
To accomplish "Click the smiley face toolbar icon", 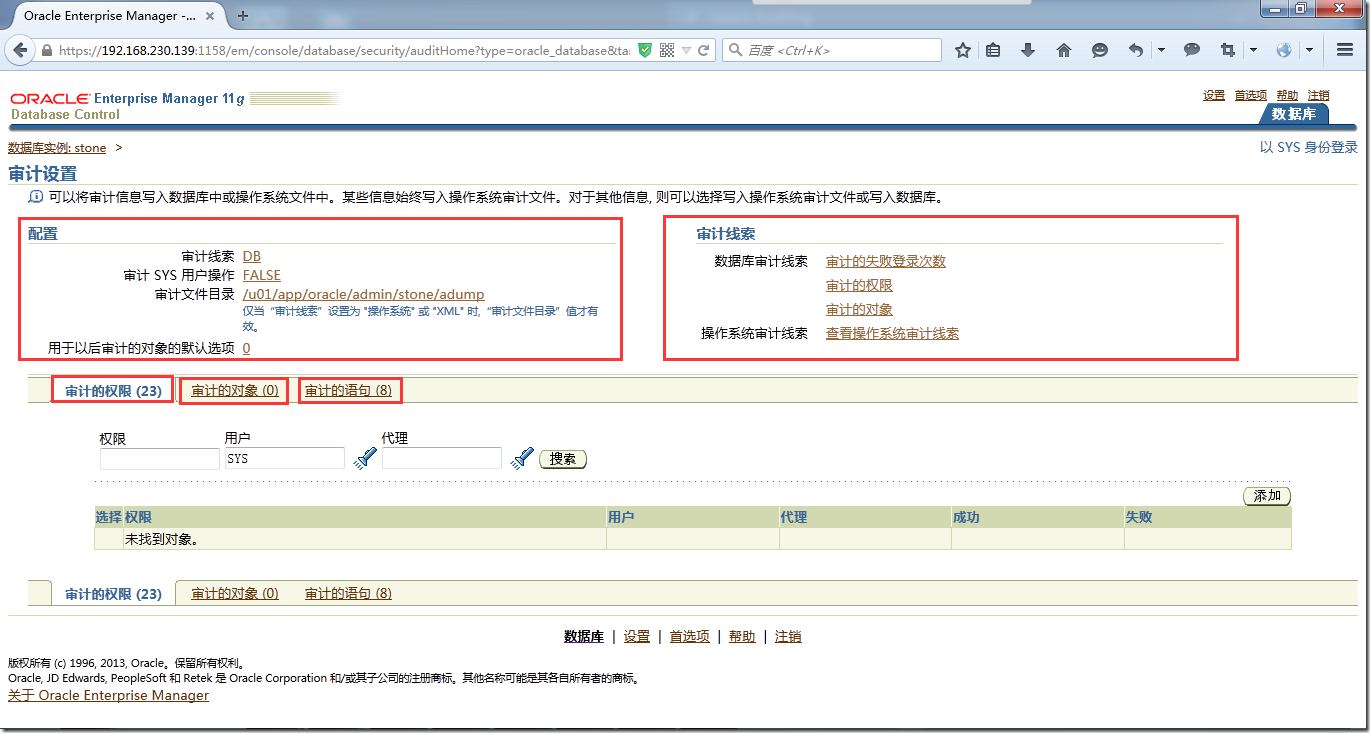I will pos(1100,50).
